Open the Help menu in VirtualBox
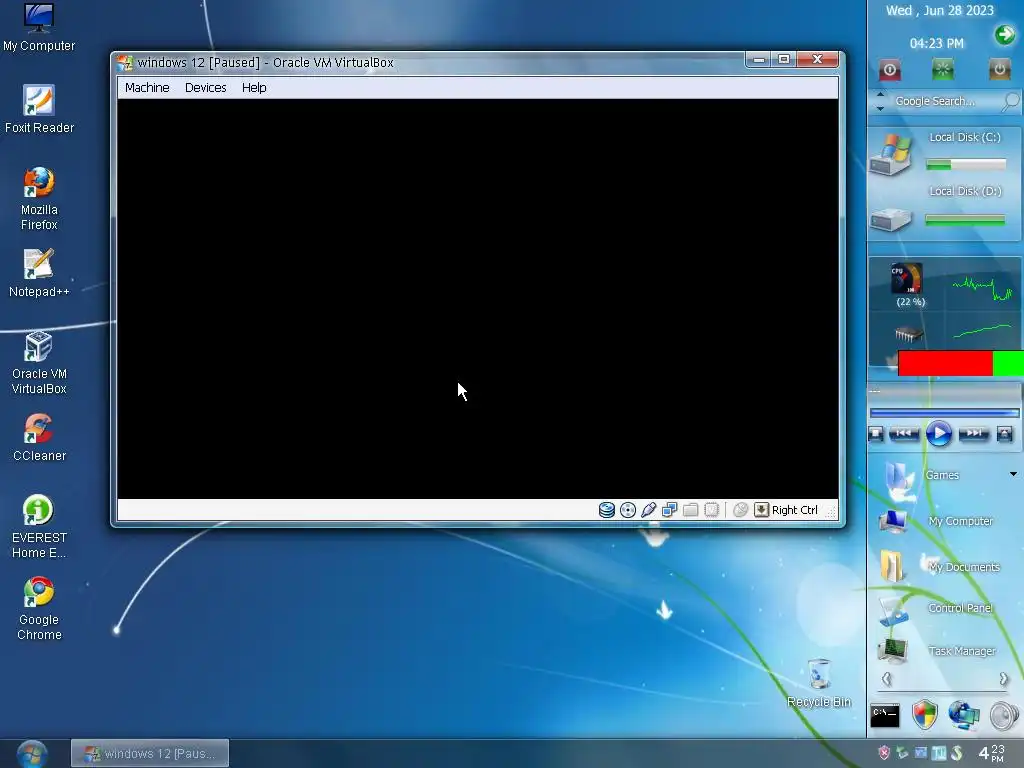The width and height of the screenshot is (1024, 768). tap(254, 88)
